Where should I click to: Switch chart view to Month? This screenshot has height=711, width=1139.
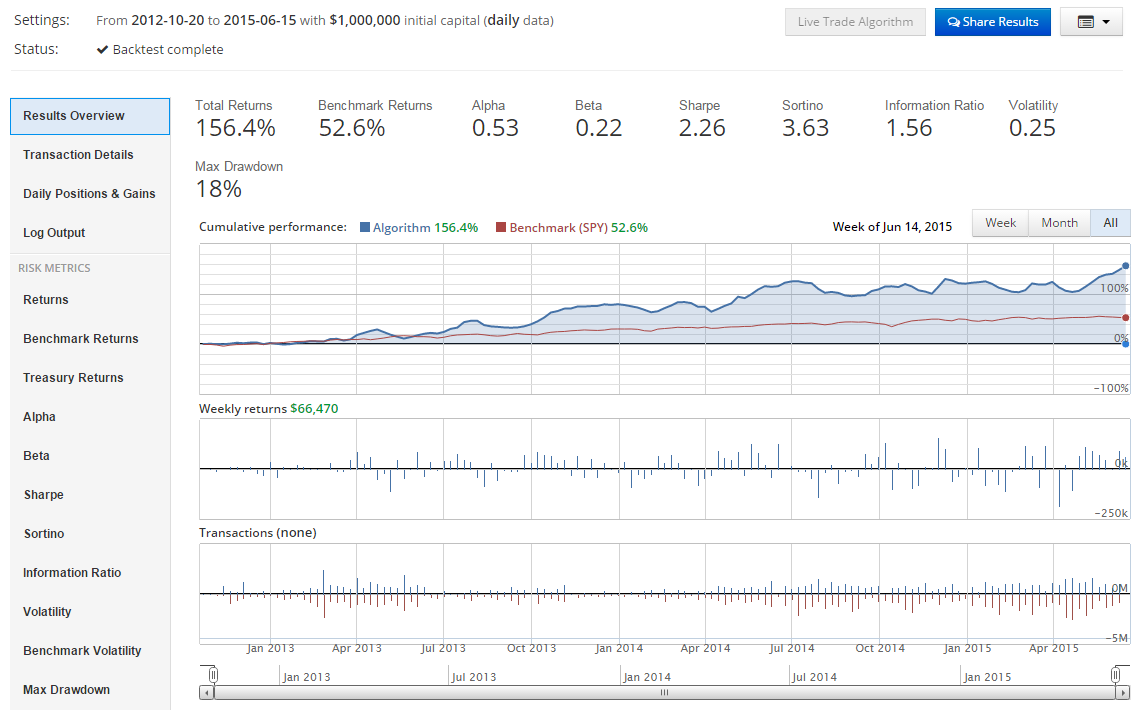click(x=1059, y=223)
